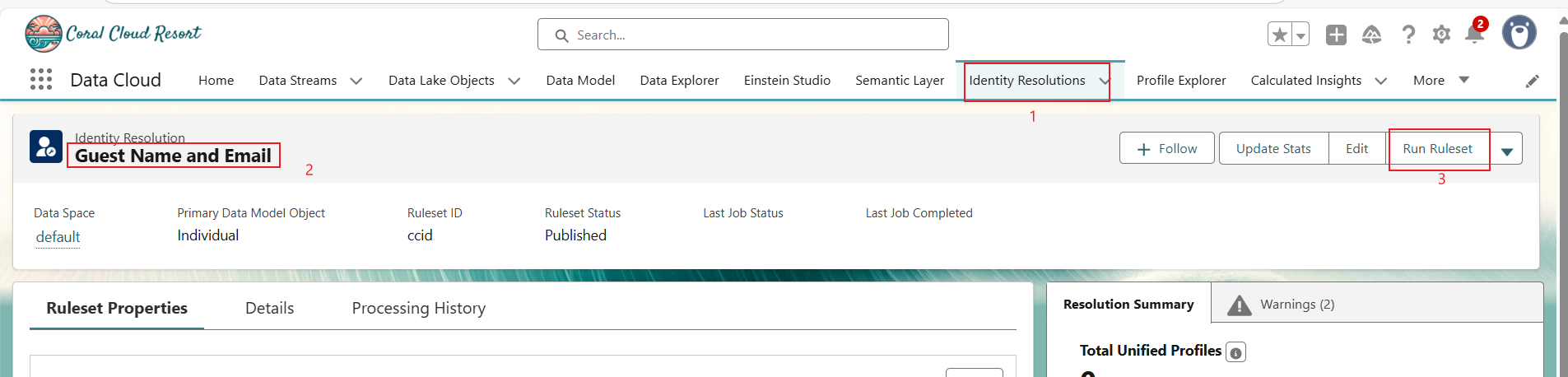This screenshot has width=1568, height=377.
Task: Open the Data Model tab
Action: (x=580, y=80)
